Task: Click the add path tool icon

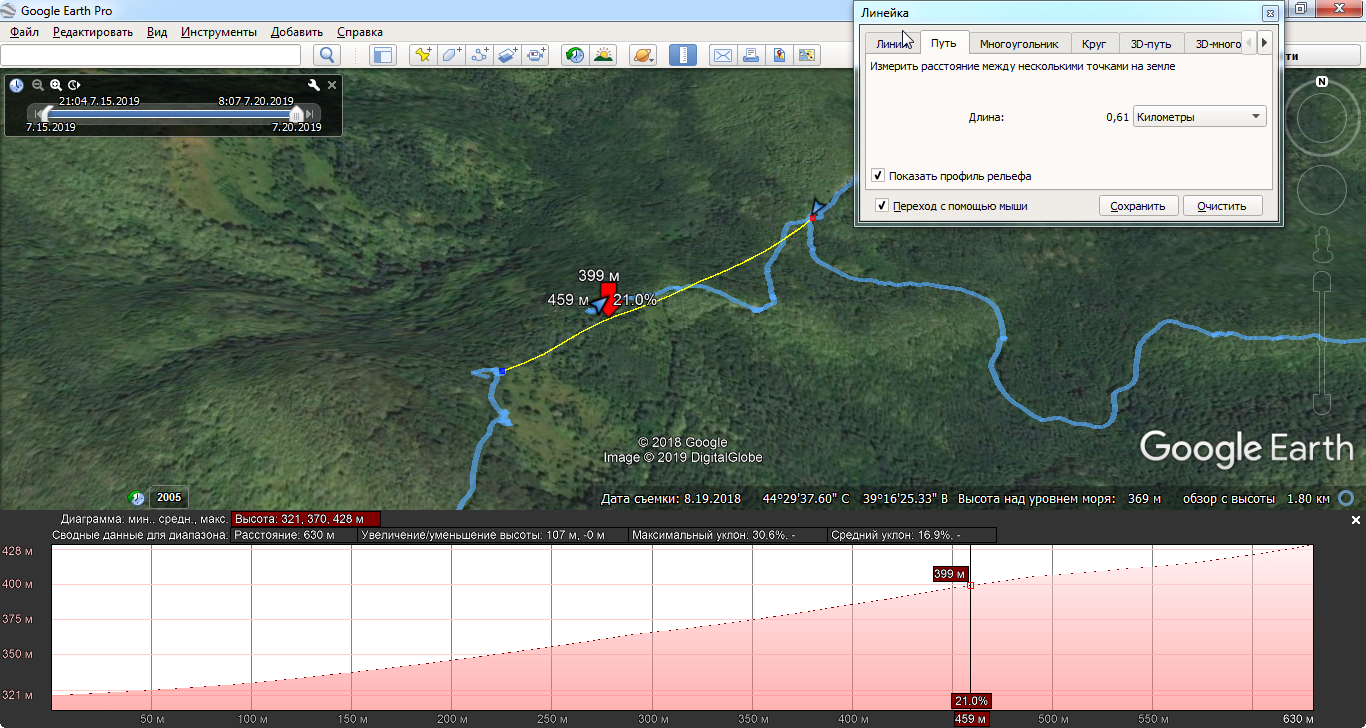Action: (x=480, y=55)
